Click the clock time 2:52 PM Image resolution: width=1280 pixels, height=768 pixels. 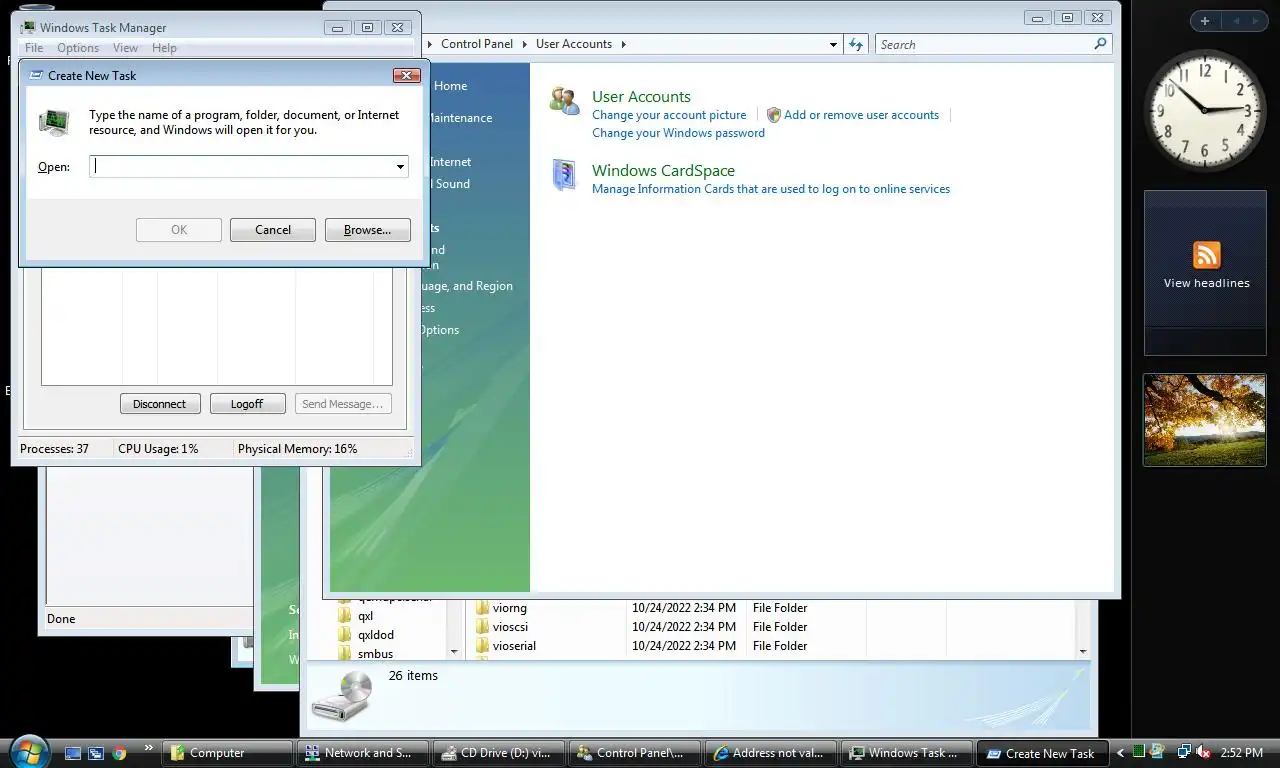[x=1241, y=753]
